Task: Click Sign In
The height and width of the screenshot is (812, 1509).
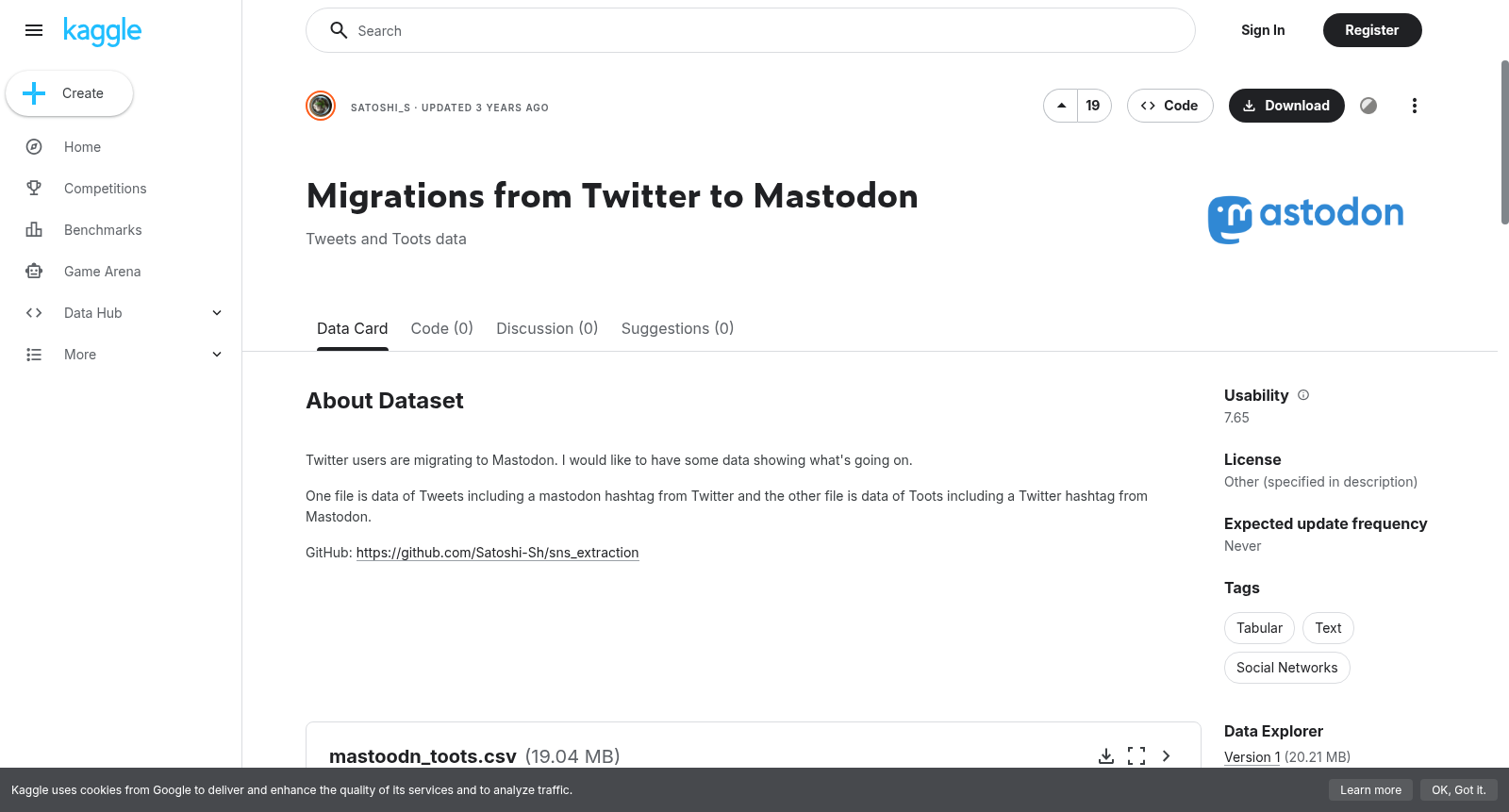Action: click(x=1263, y=30)
